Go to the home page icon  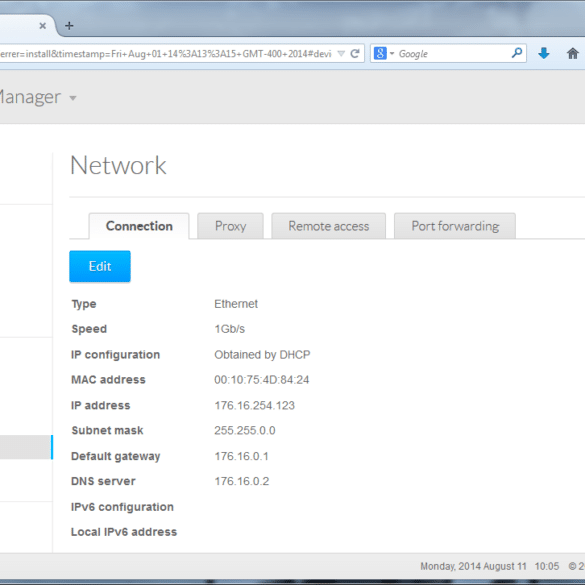click(573, 54)
